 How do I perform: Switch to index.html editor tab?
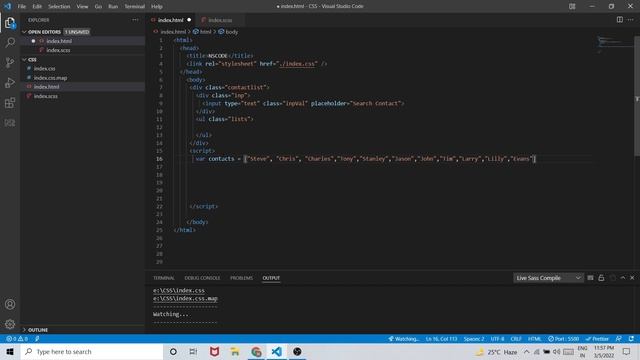pyautogui.click(x=171, y=20)
